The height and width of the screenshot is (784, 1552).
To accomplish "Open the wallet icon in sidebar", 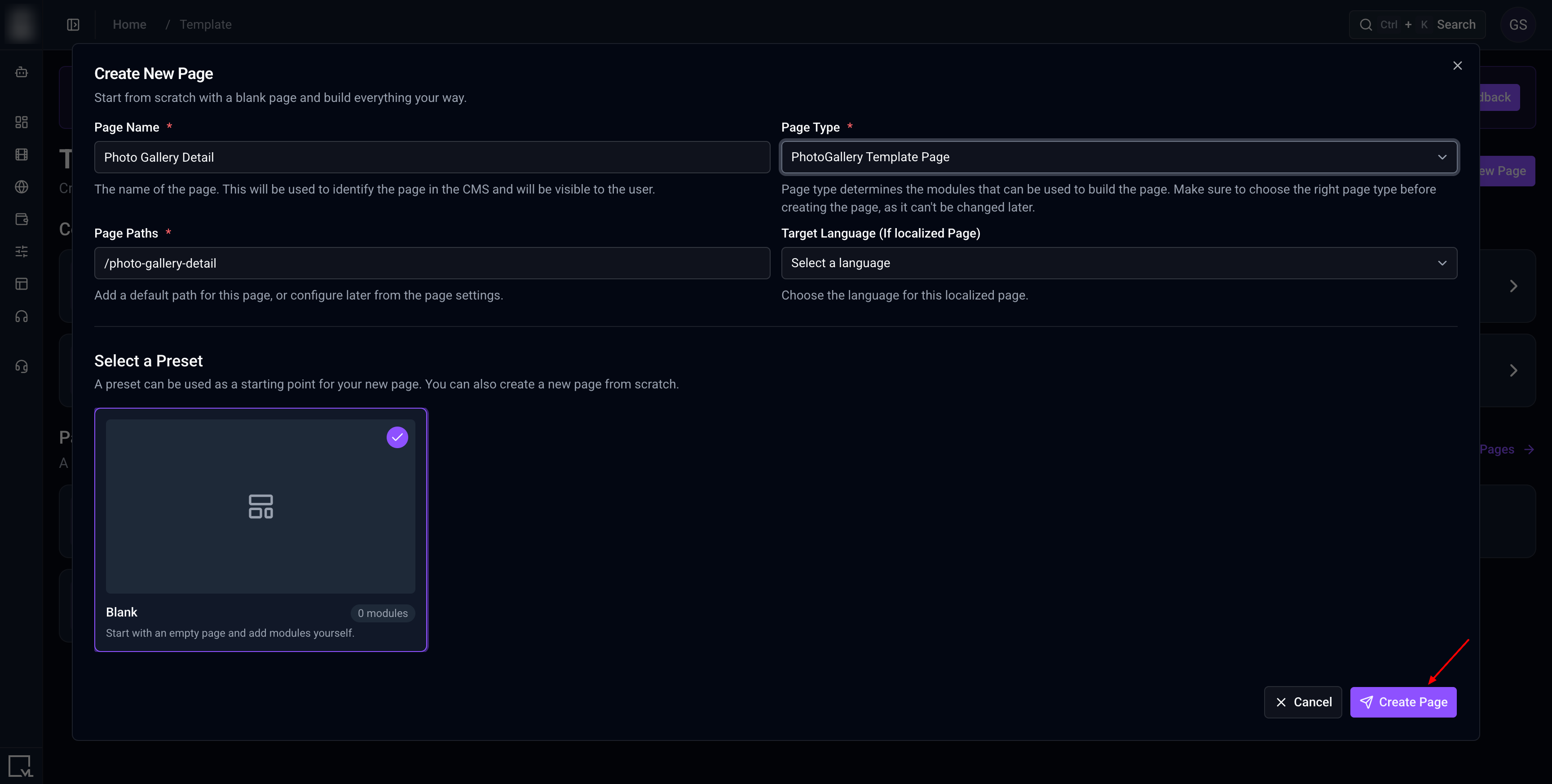I will click(22, 220).
